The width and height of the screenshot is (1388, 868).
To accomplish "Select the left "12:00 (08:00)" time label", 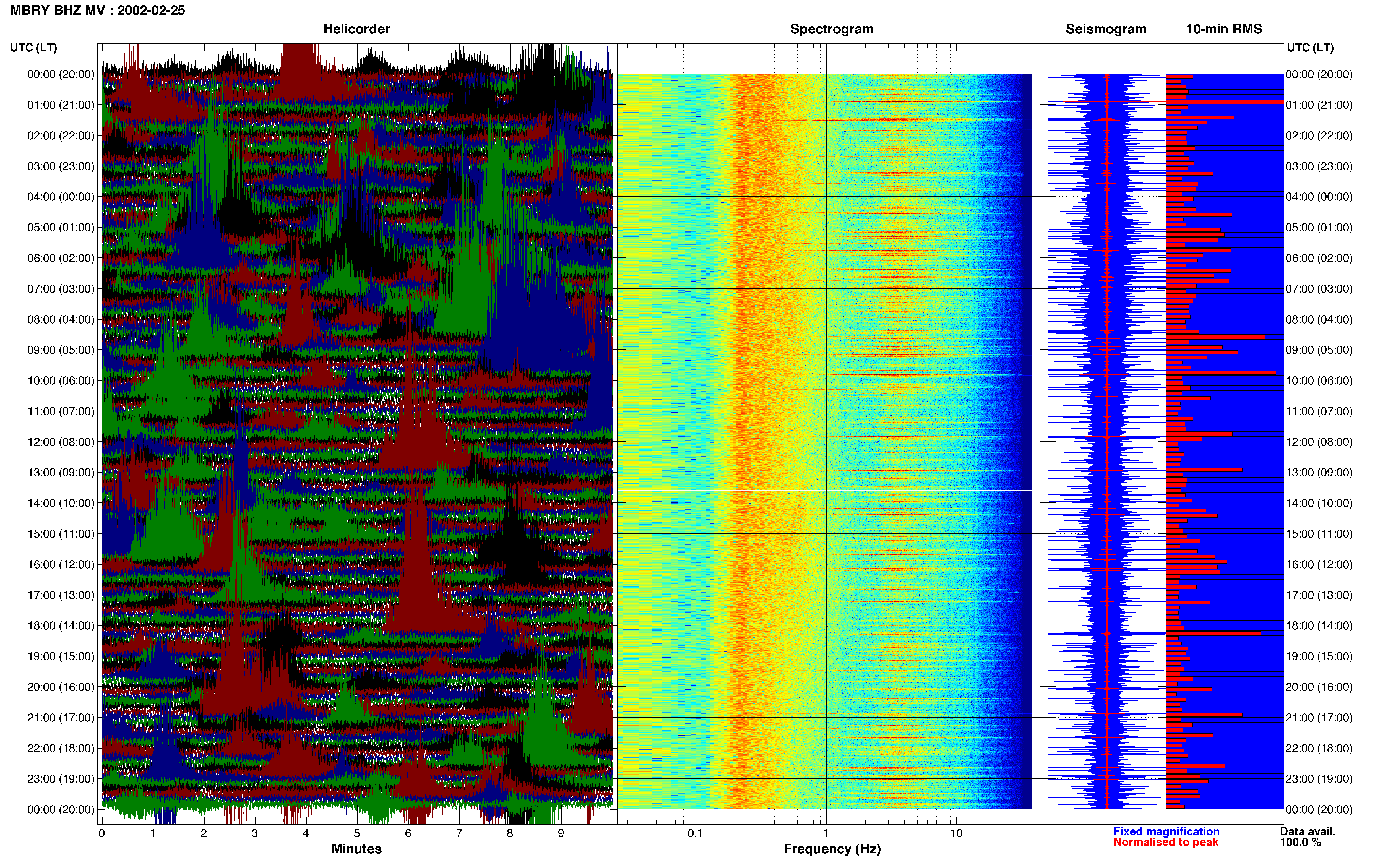I will 61,442.
